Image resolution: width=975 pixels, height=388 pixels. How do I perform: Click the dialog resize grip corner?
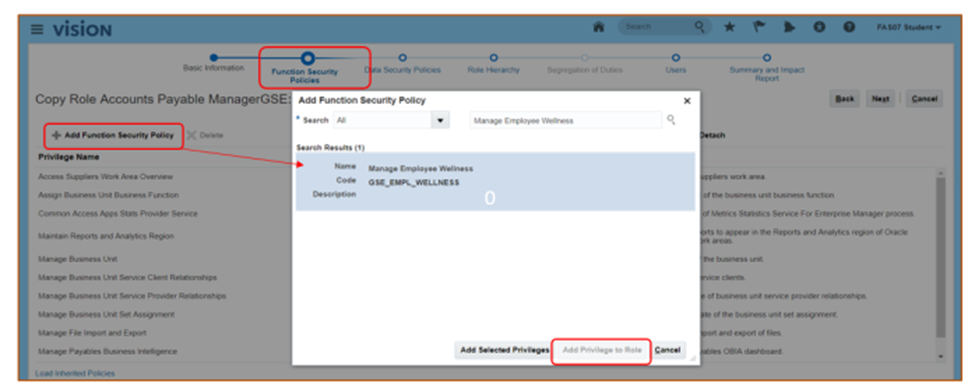tap(692, 358)
